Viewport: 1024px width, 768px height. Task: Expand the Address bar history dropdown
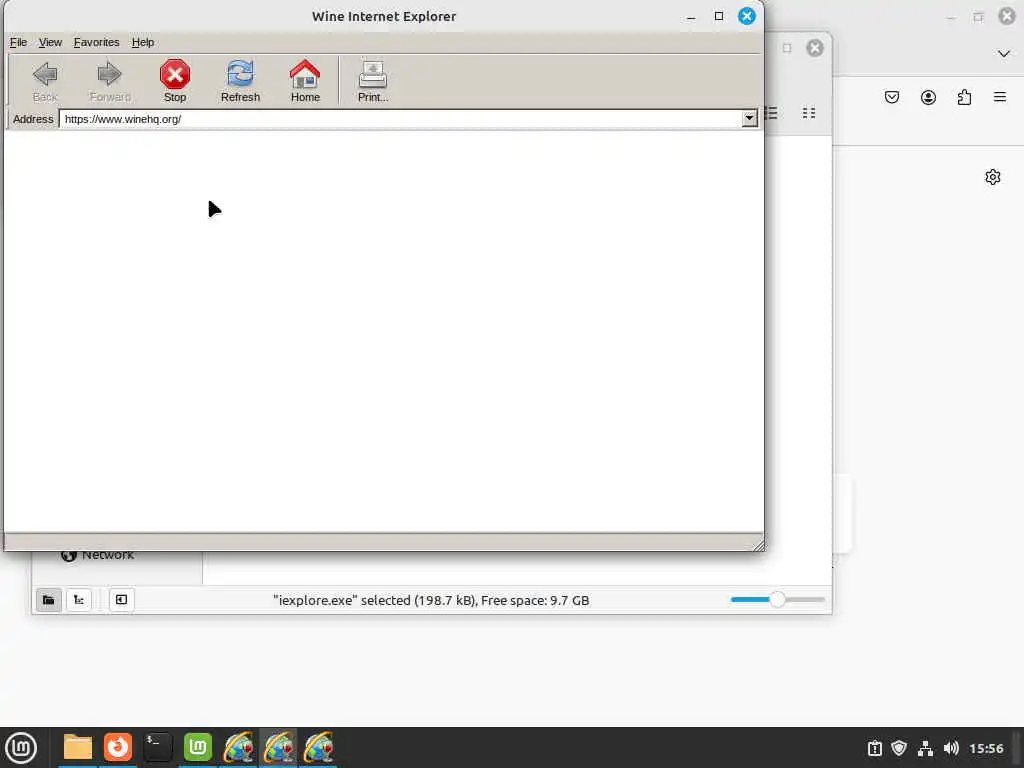point(750,119)
